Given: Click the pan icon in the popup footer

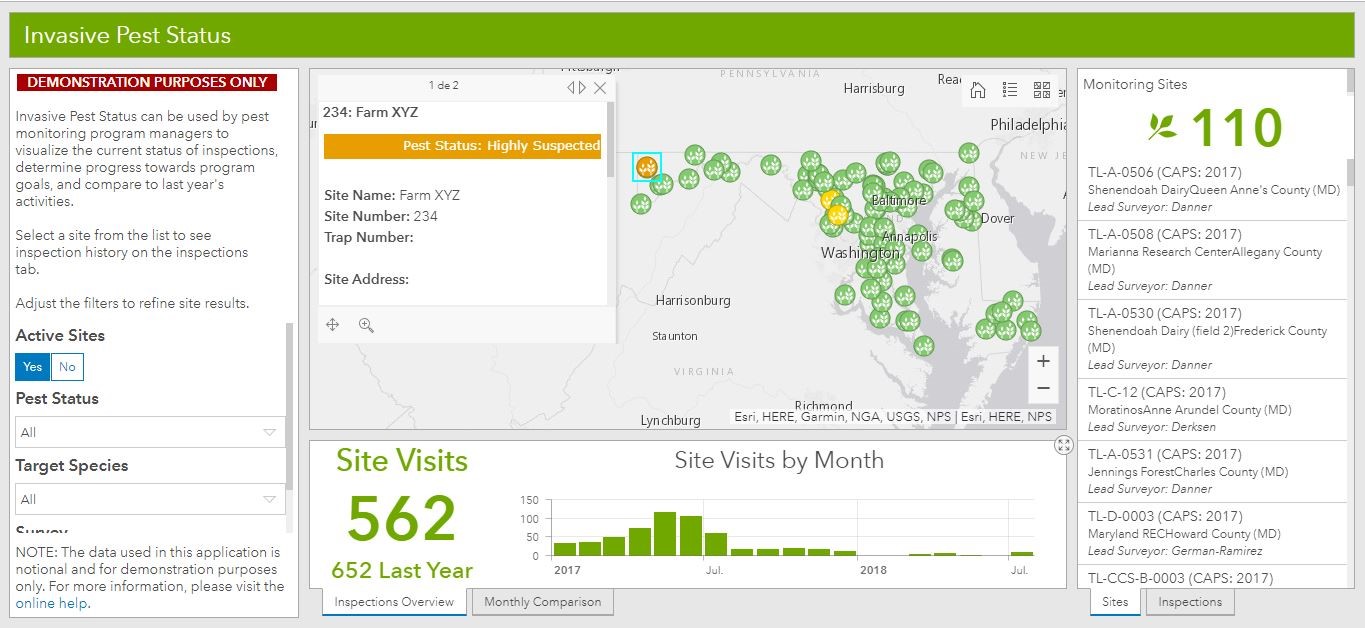Looking at the screenshot, I should pos(333,325).
